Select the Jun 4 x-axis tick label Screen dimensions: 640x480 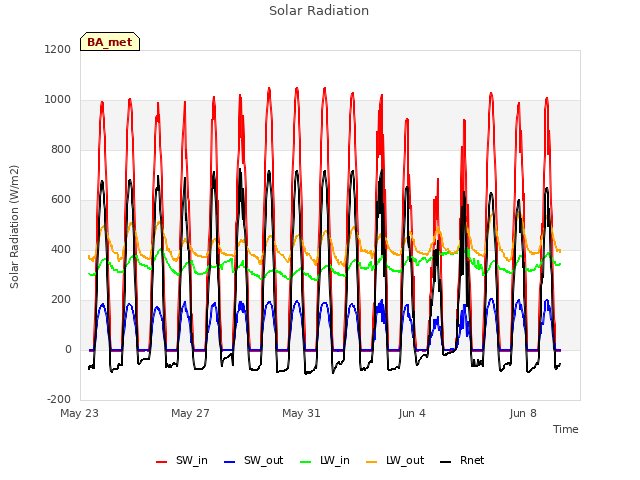coord(412,413)
